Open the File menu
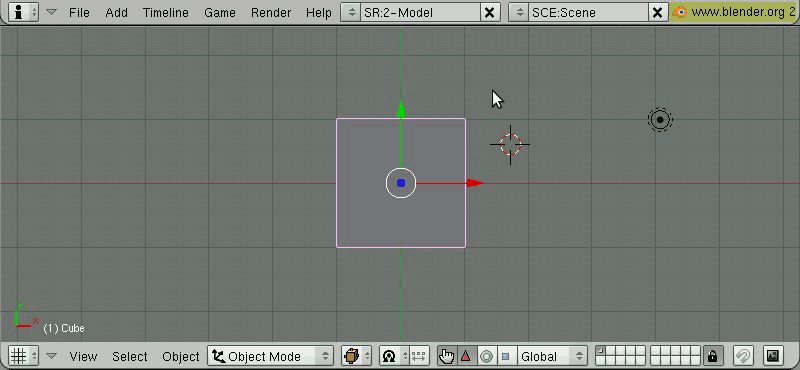This screenshot has height=370, width=800. 79,12
